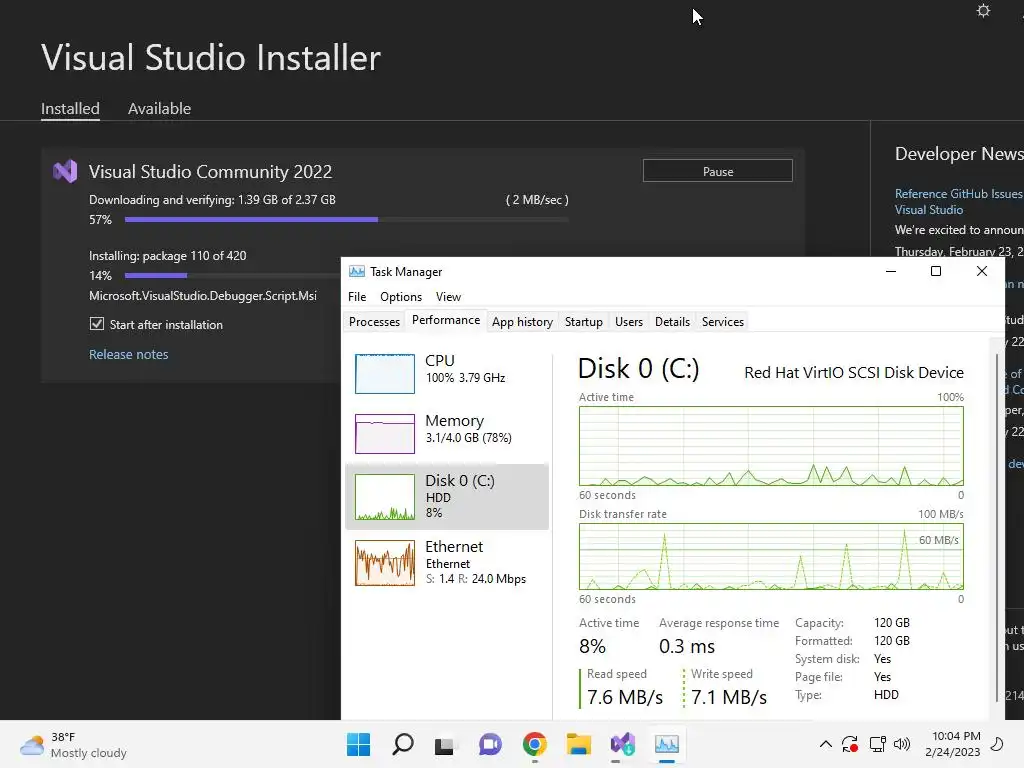
Task: Toggle Start after installation checkbox
Action: click(x=97, y=324)
